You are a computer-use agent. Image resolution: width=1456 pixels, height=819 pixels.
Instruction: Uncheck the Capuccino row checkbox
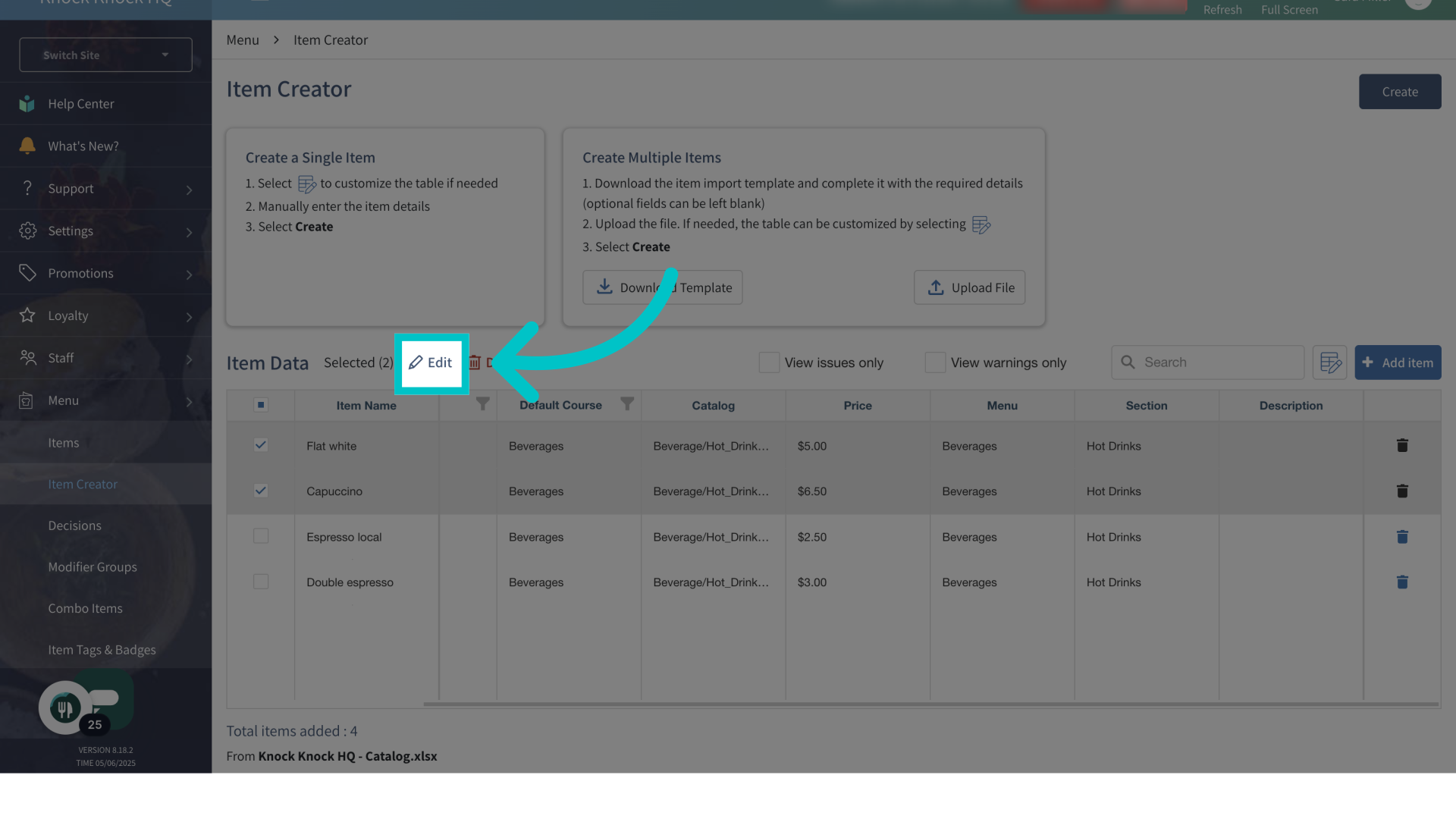point(261,491)
